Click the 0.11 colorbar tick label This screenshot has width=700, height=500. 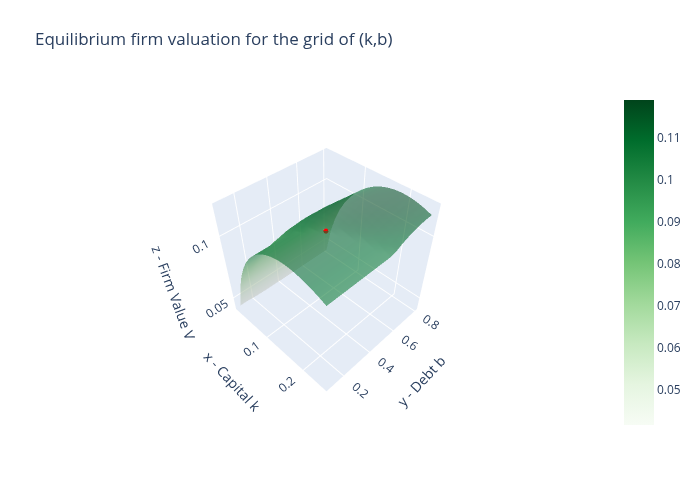click(669, 138)
